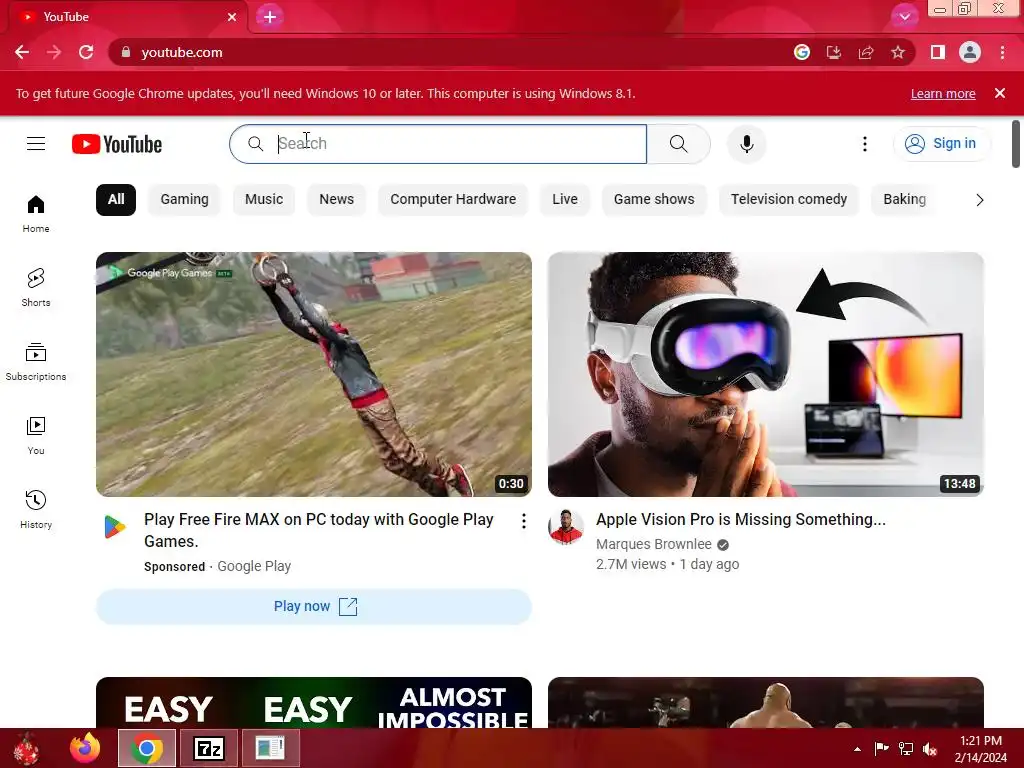Open the Free Fire MAX ad options menu

click(x=524, y=521)
